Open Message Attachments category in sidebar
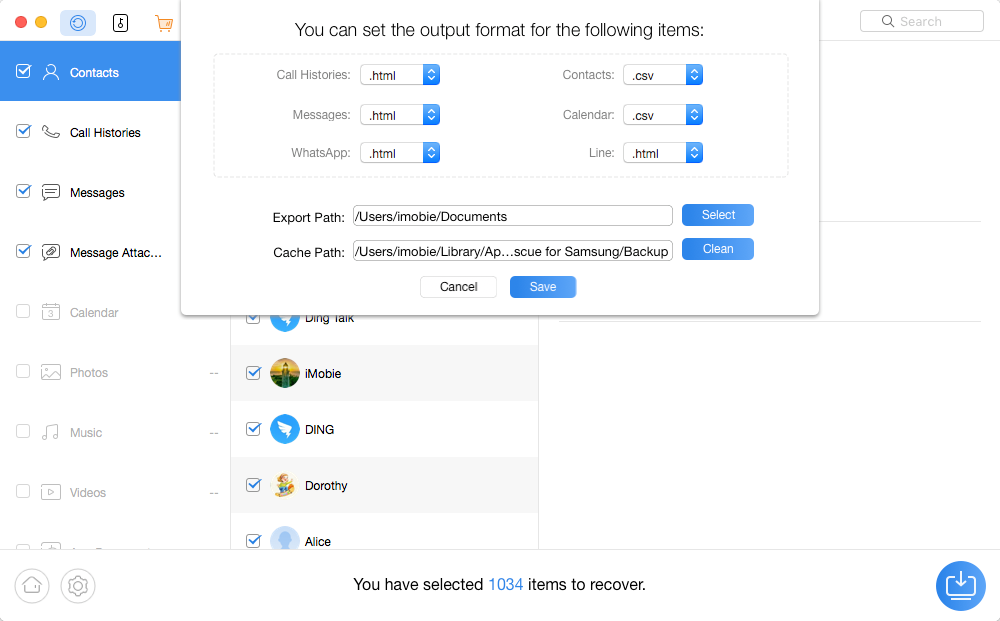Image resolution: width=1000 pixels, height=621 pixels. point(115,253)
